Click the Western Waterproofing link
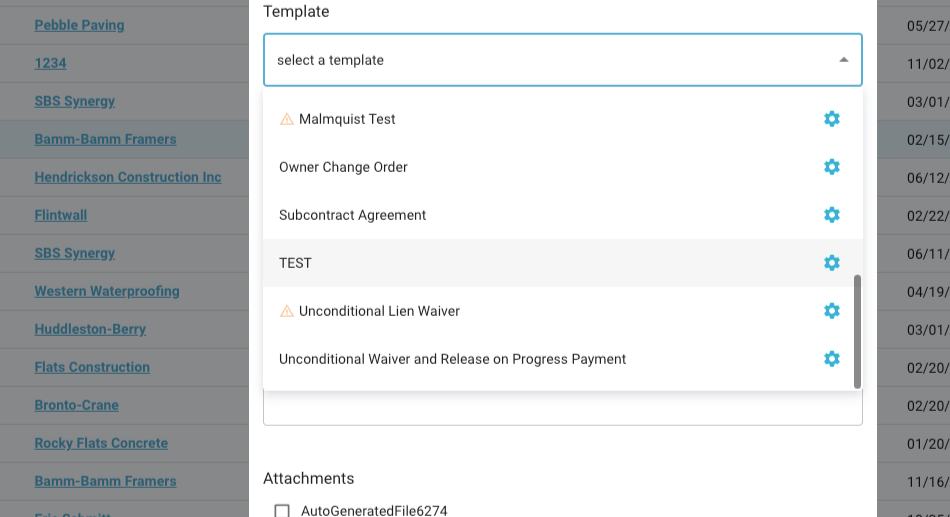This screenshot has height=517, width=950. [107, 291]
